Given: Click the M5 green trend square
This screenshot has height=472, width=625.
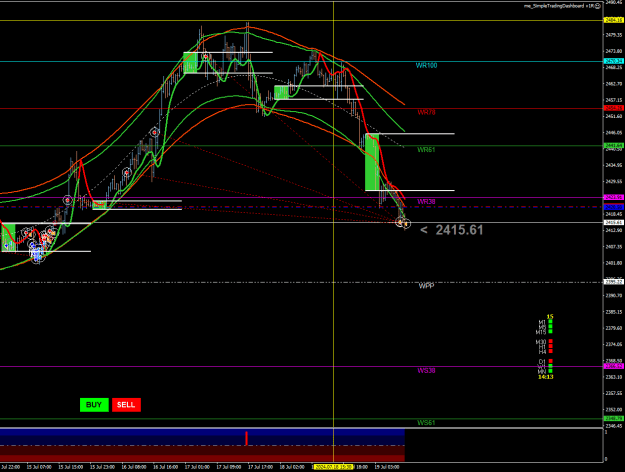Looking at the screenshot, I should [x=550, y=326].
